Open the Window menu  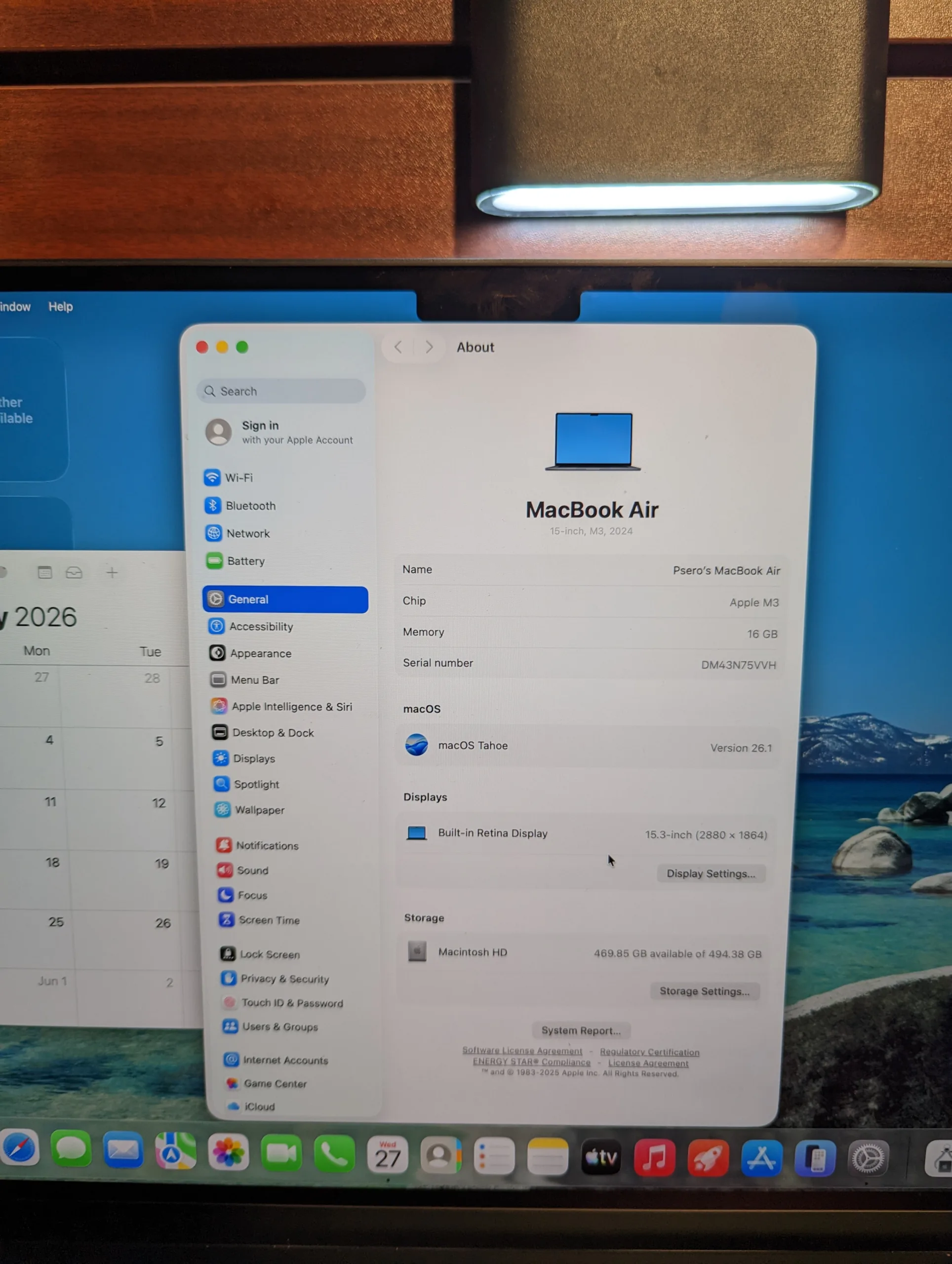pyautogui.click(x=14, y=307)
